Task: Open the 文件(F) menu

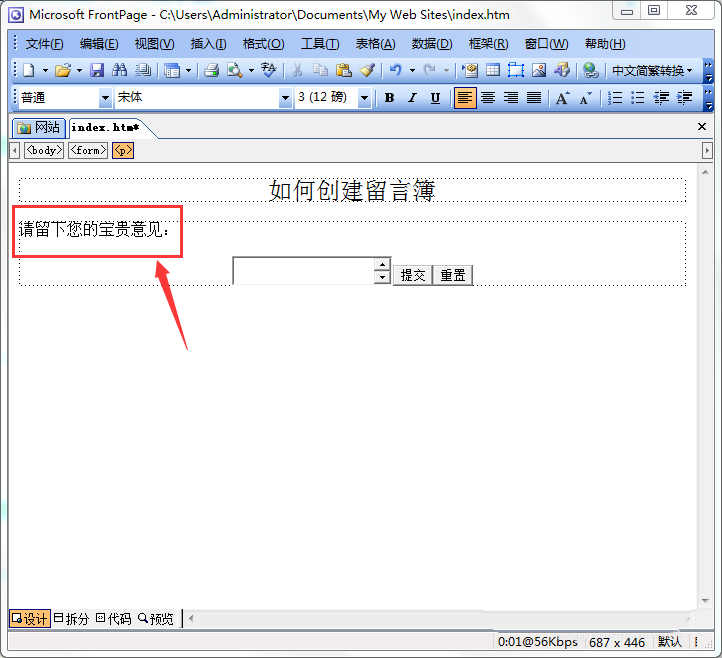Action: click(44, 44)
